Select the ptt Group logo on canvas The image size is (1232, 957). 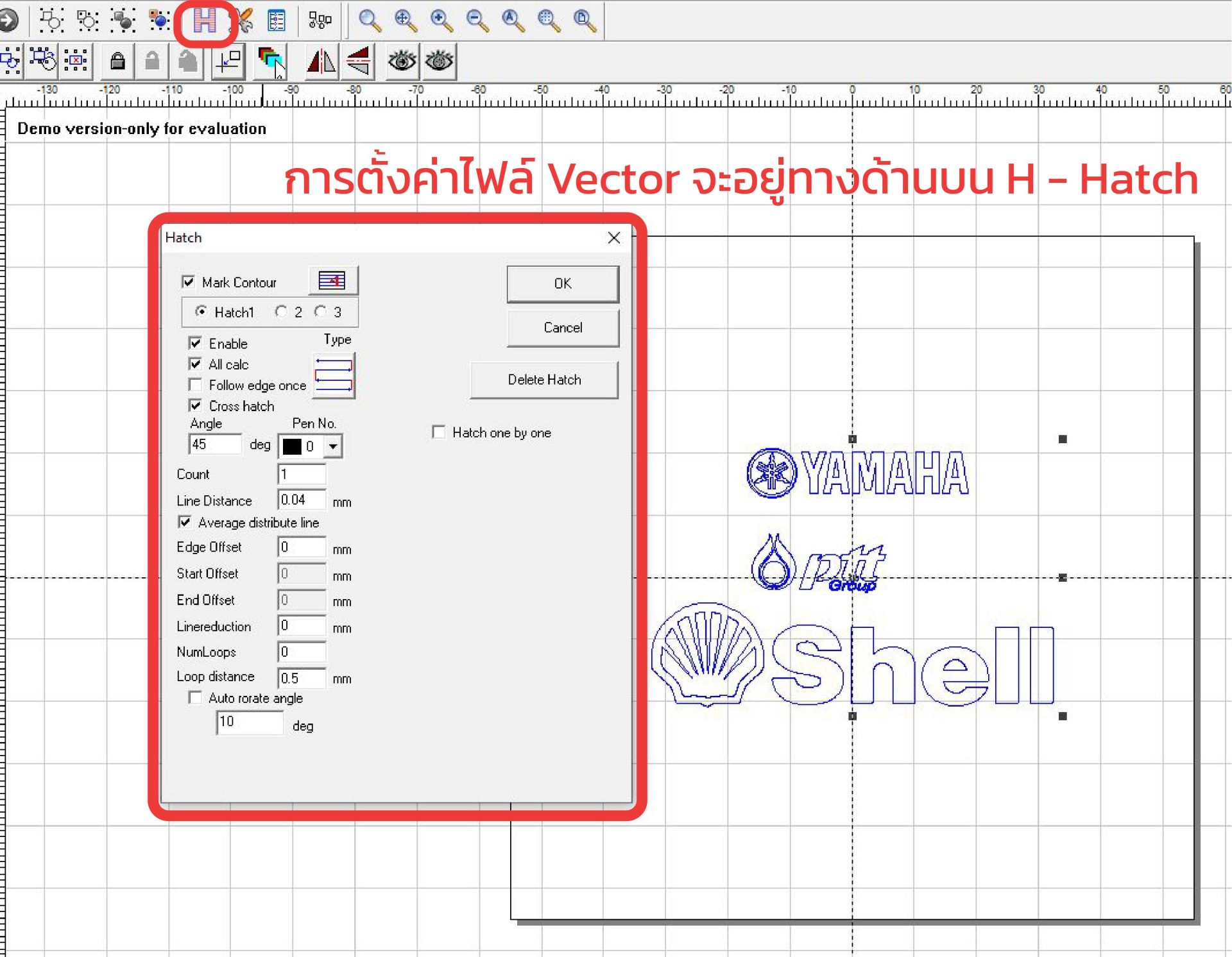click(818, 563)
